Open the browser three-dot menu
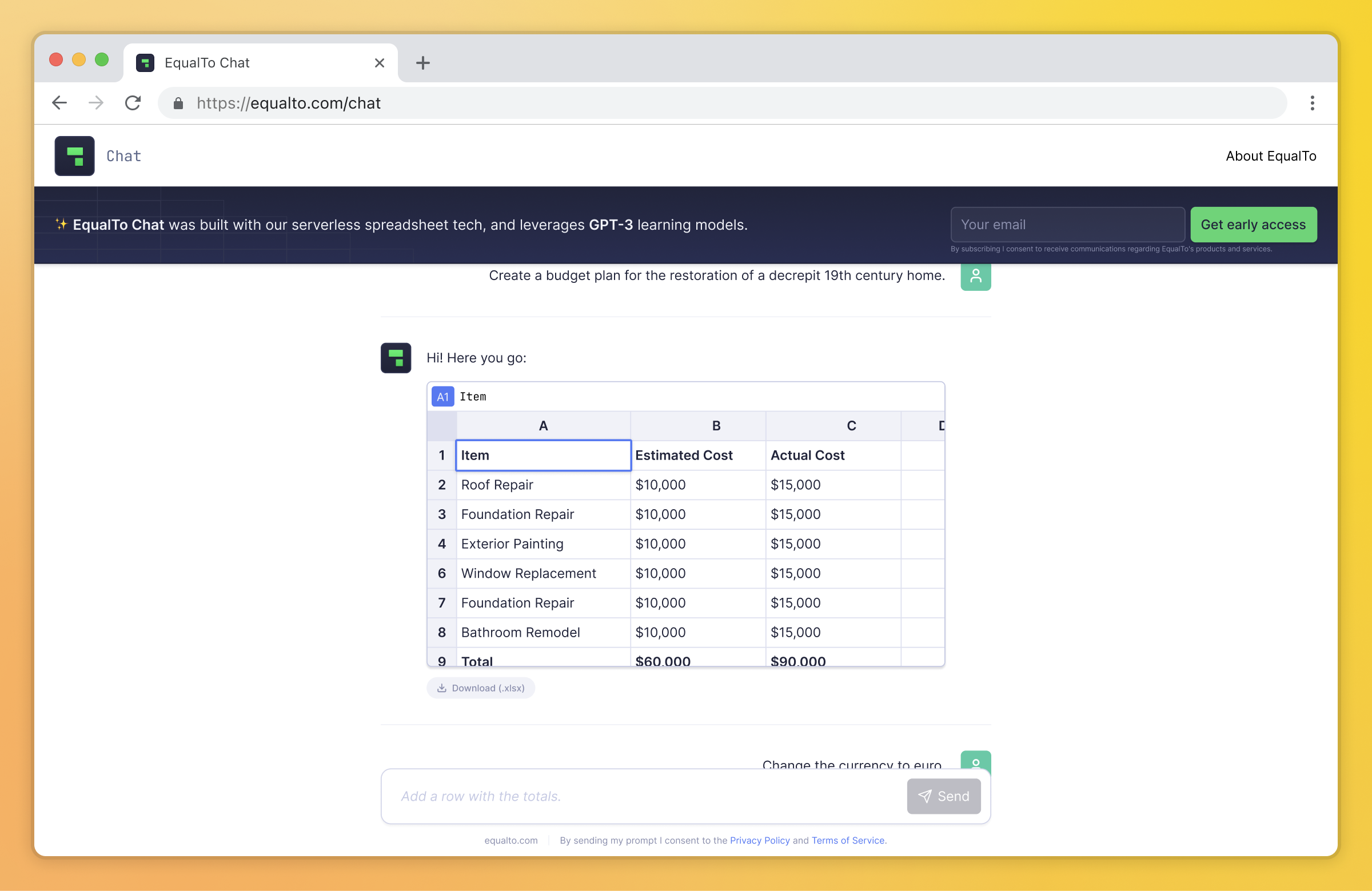Screen dimensions: 1372x891 [x=1312, y=103]
